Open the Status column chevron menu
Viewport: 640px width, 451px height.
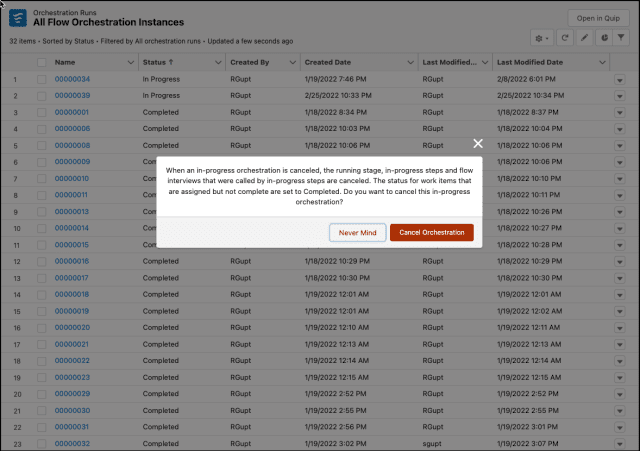218,62
